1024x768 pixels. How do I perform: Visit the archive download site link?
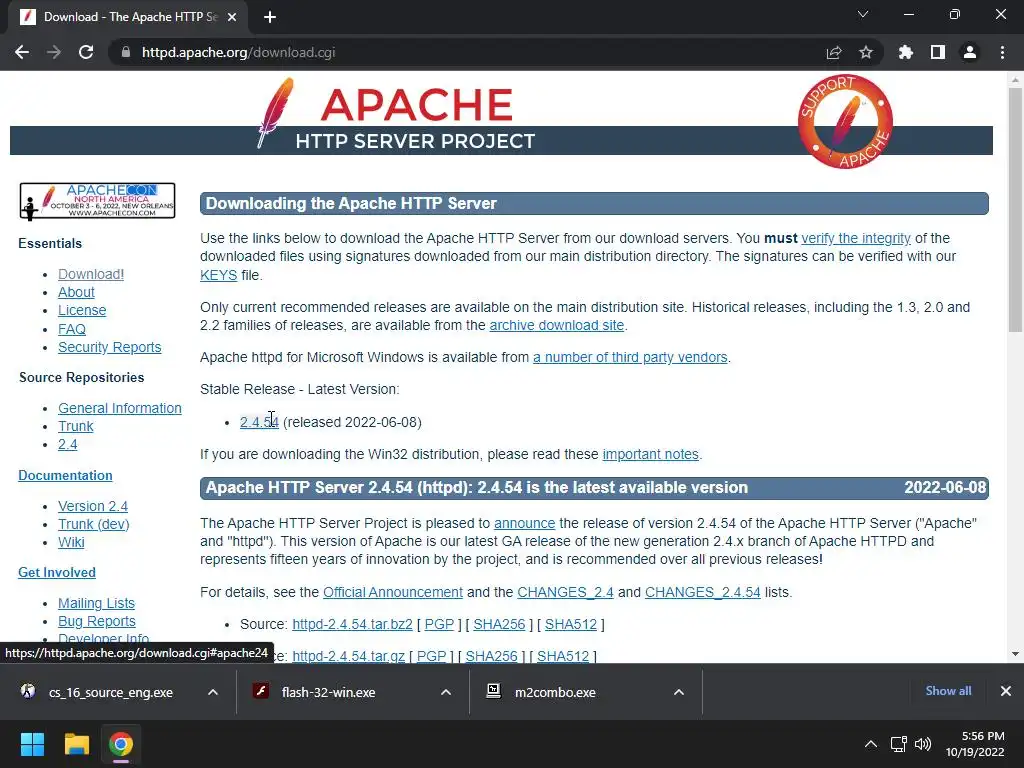point(556,325)
